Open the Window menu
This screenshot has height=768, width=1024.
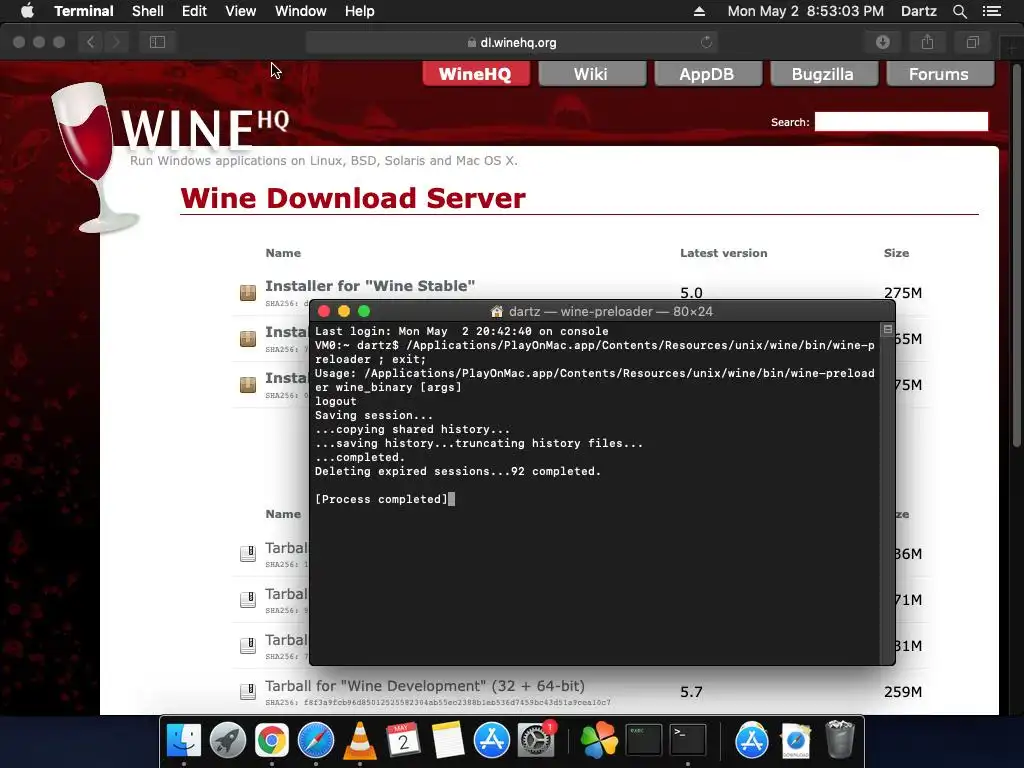pos(300,11)
